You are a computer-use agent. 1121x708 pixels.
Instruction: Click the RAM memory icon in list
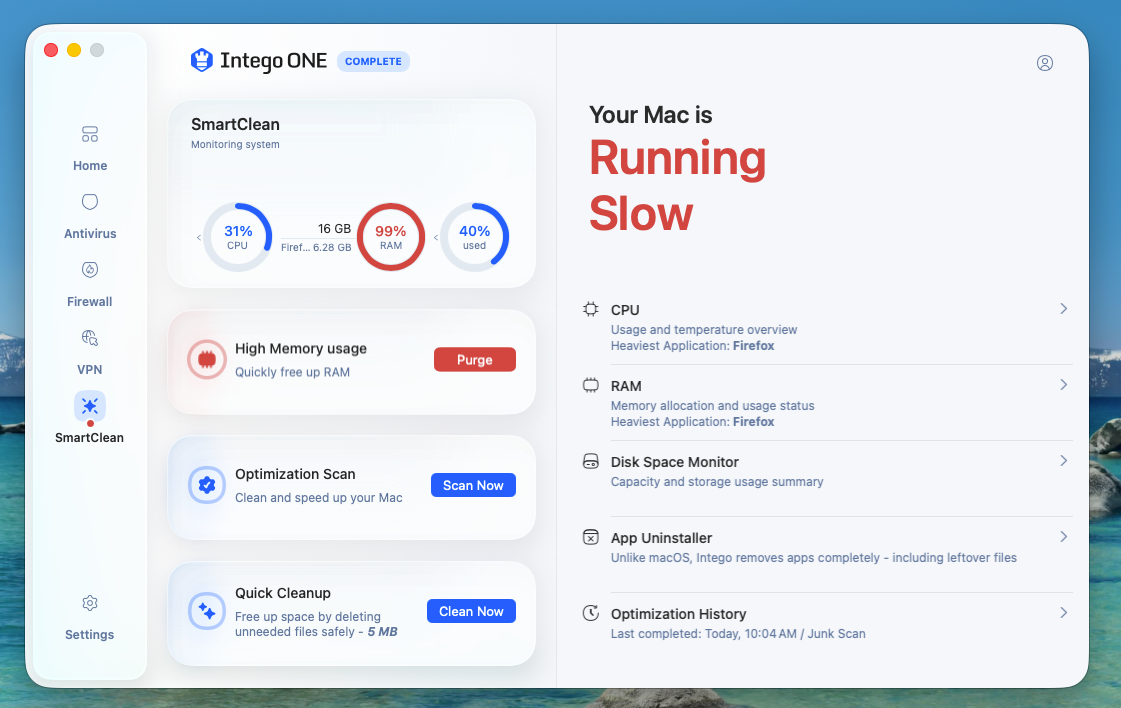(591, 385)
